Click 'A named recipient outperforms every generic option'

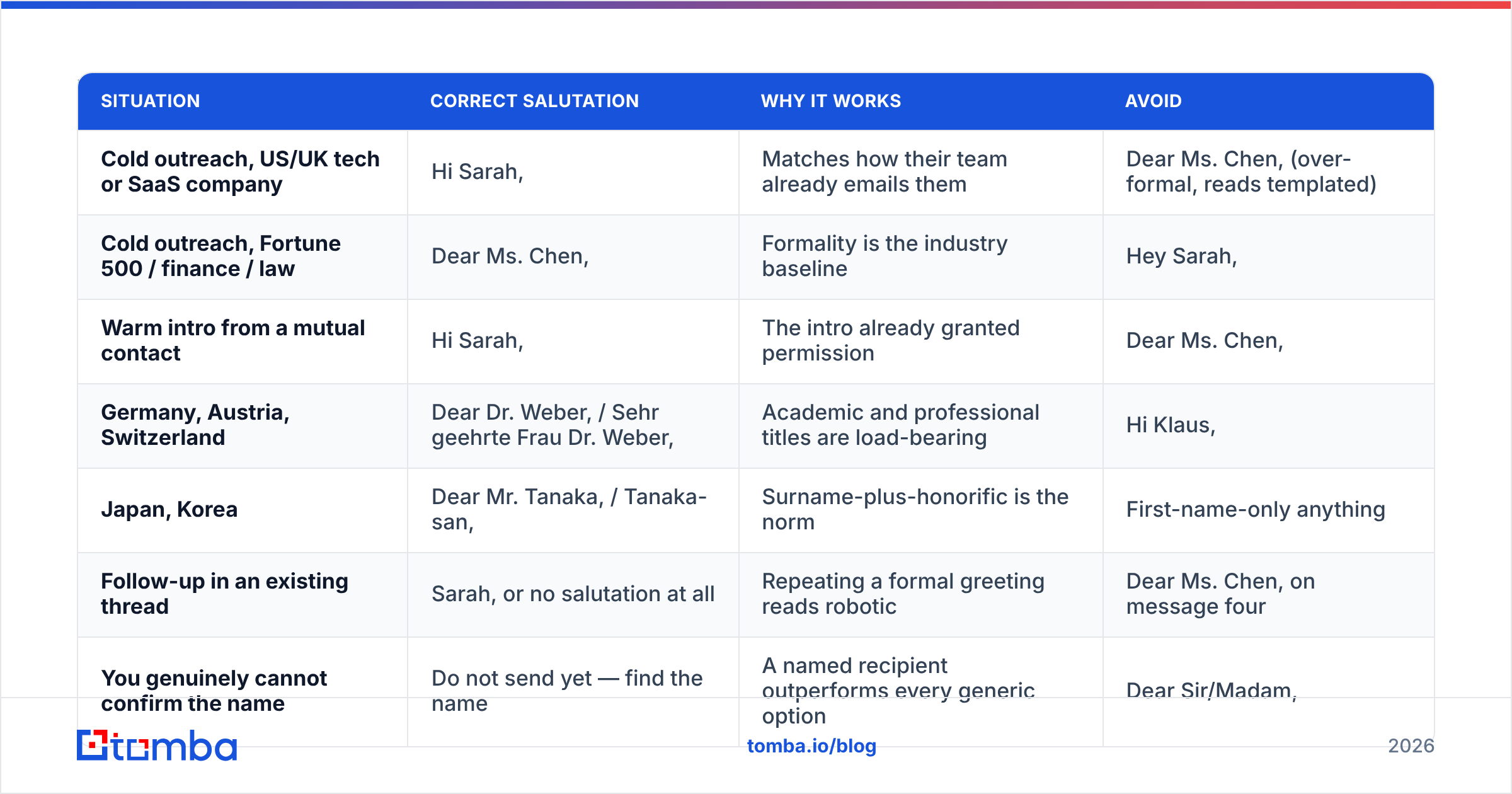click(898, 691)
